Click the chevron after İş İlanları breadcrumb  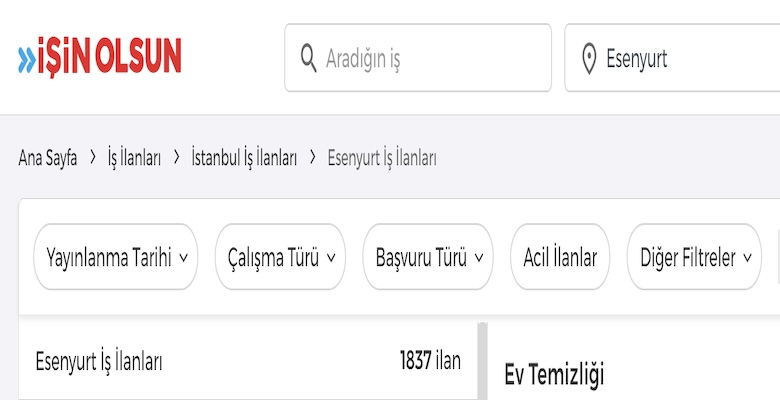[x=176, y=158]
